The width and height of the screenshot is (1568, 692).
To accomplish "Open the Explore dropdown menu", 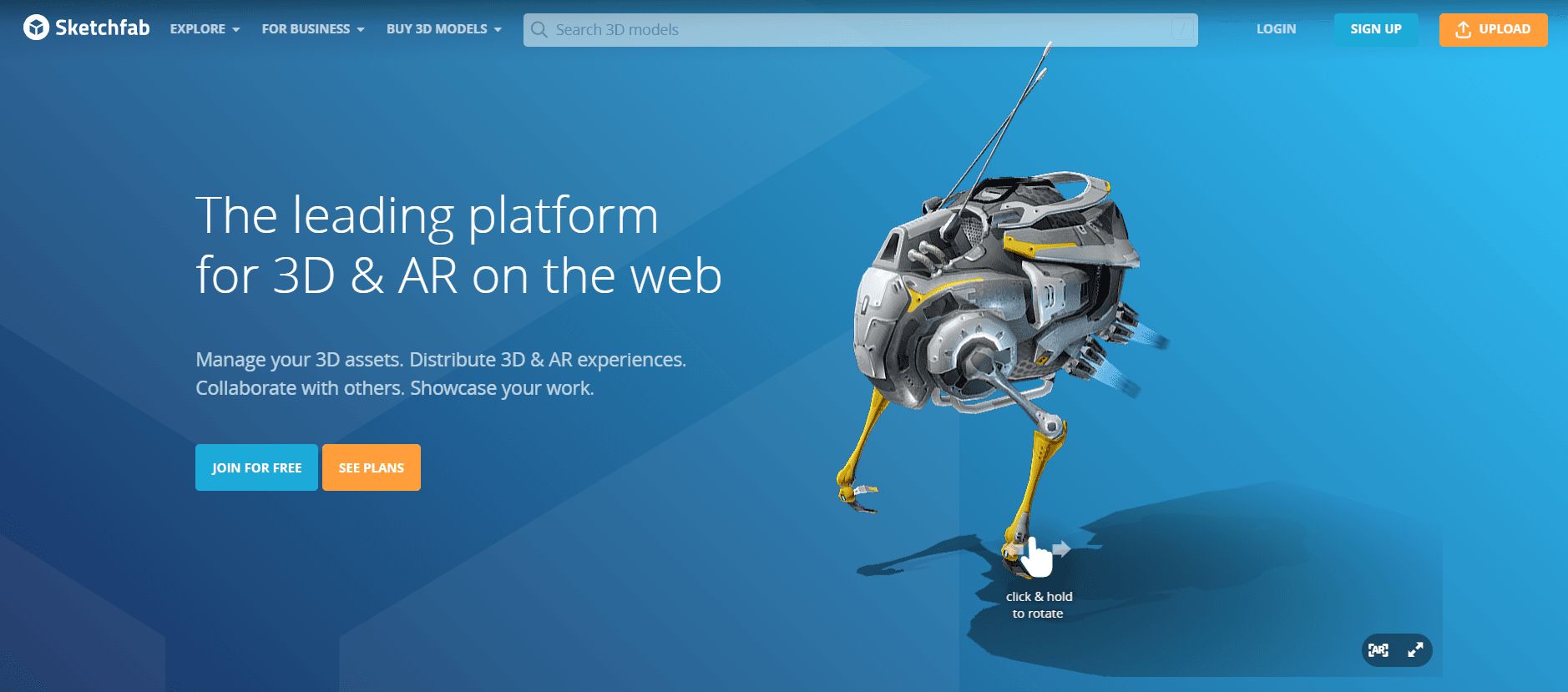I will point(205,29).
